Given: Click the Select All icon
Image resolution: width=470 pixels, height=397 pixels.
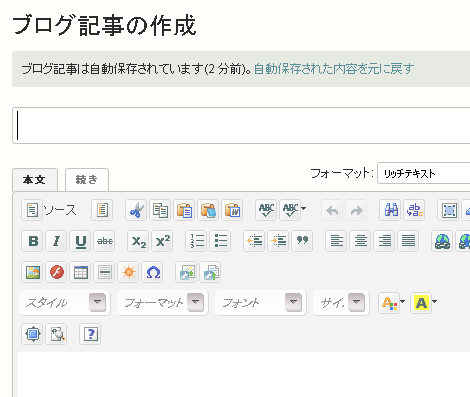Looking at the screenshot, I should tap(448, 210).
